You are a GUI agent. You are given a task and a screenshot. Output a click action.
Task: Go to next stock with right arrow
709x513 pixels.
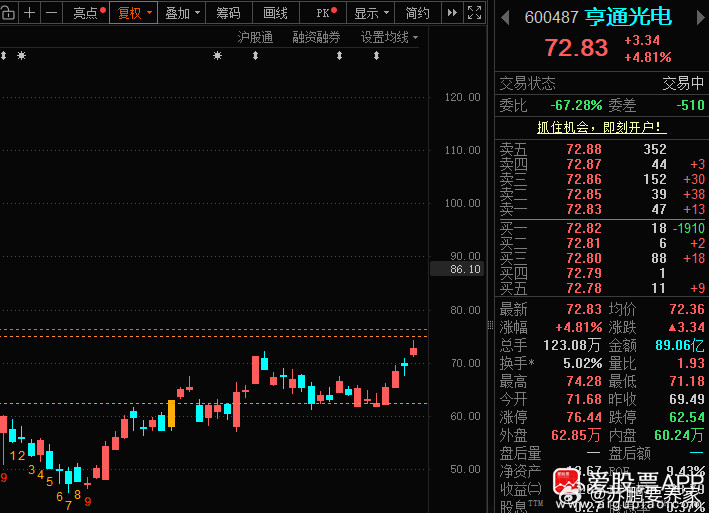coord(700,18)
